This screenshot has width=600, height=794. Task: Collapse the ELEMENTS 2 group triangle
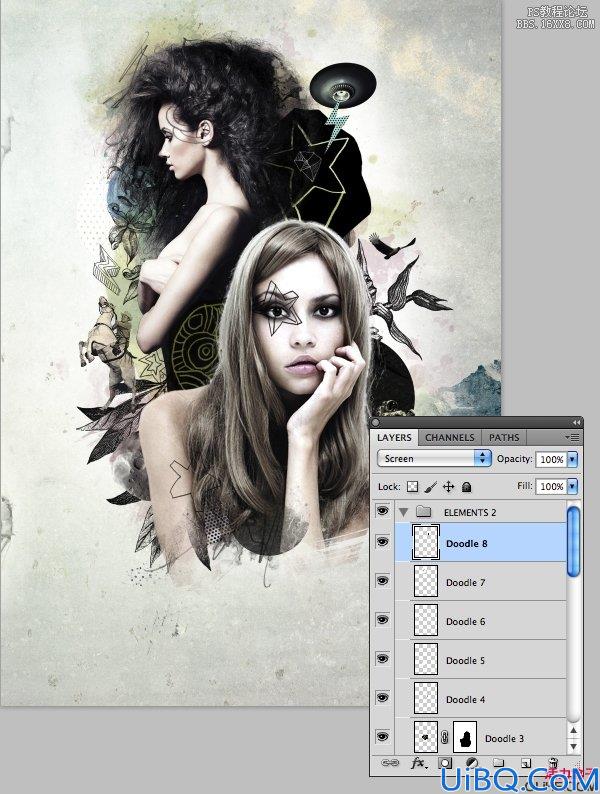coord(404,512)
